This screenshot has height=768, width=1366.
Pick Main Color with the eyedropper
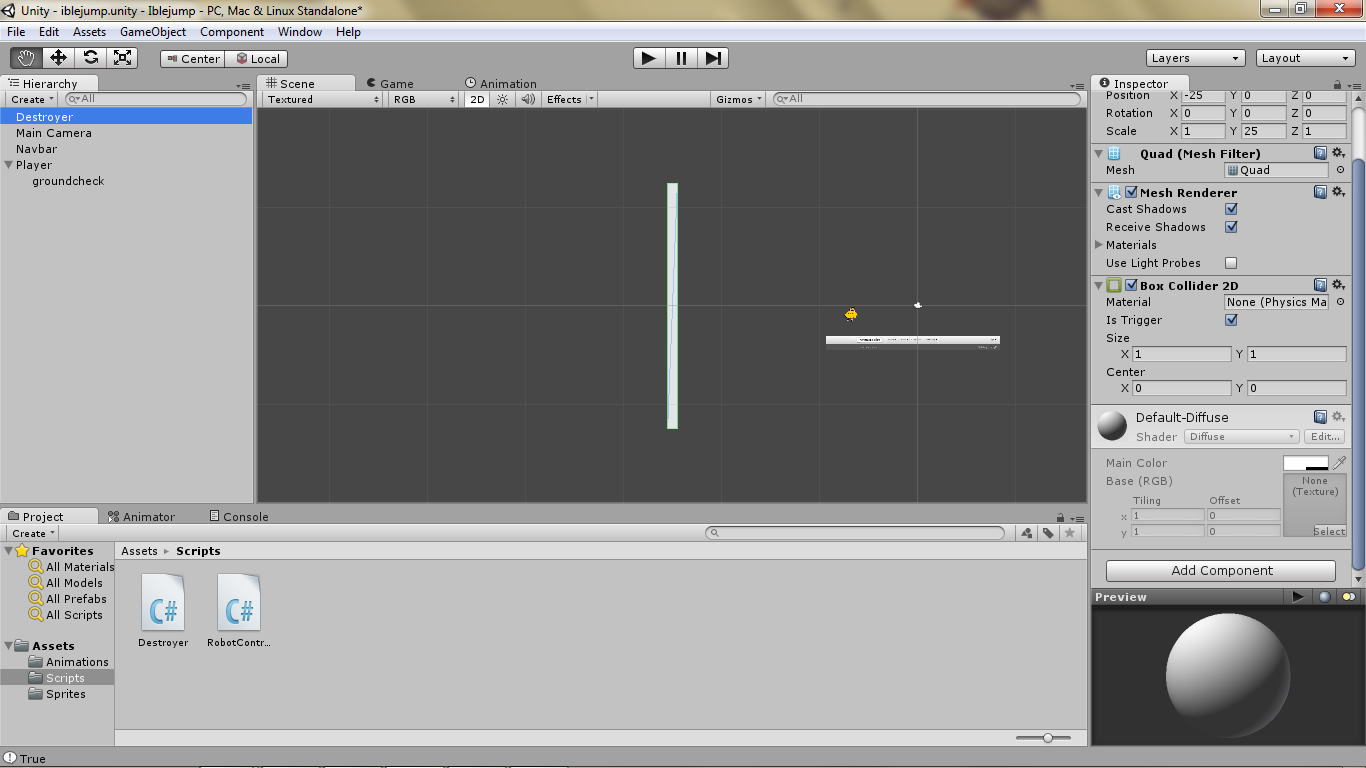[x=1340, y=463]
